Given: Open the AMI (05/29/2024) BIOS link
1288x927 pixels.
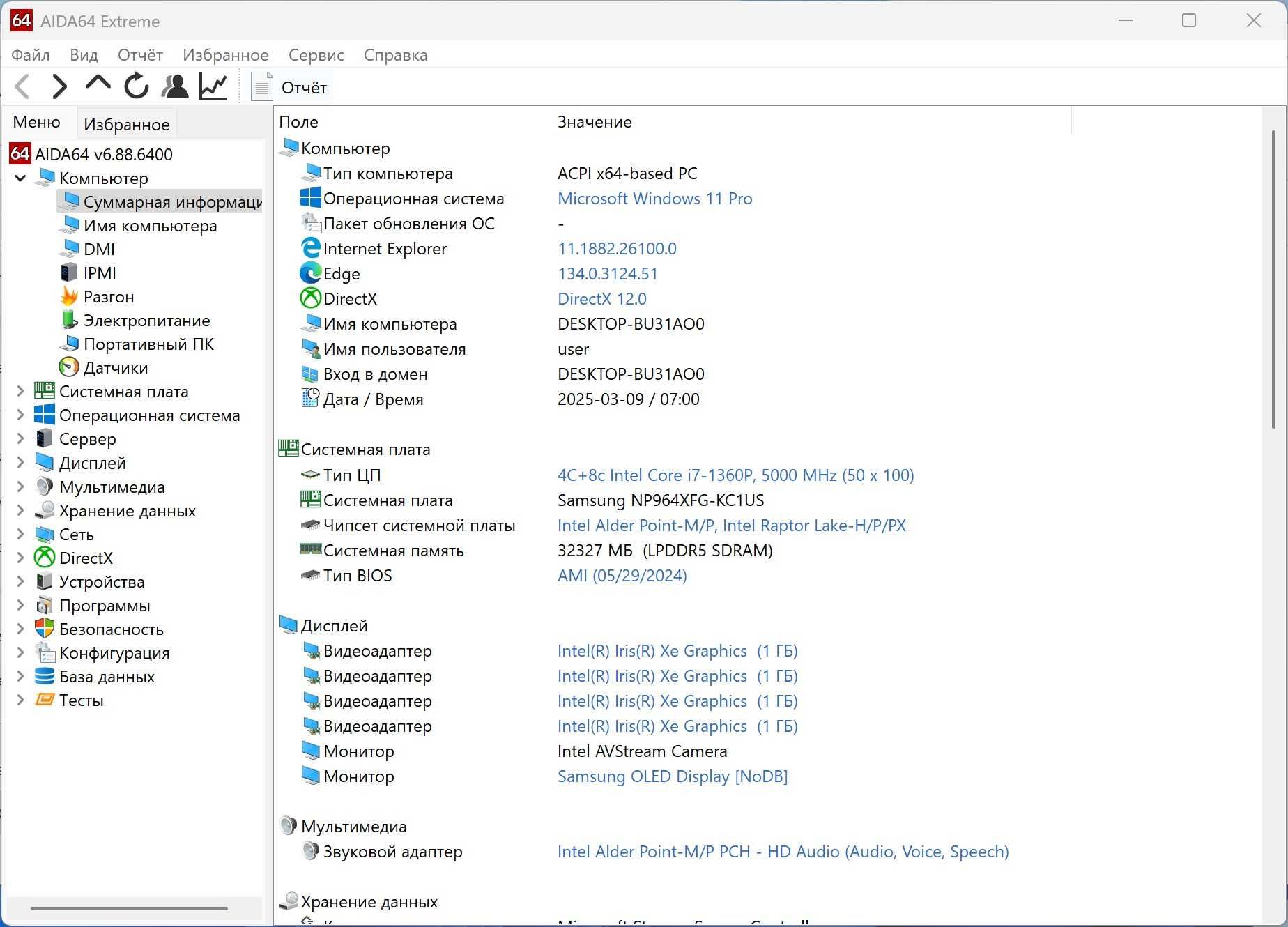Looking at the screenshot, I should coord(622,575).
